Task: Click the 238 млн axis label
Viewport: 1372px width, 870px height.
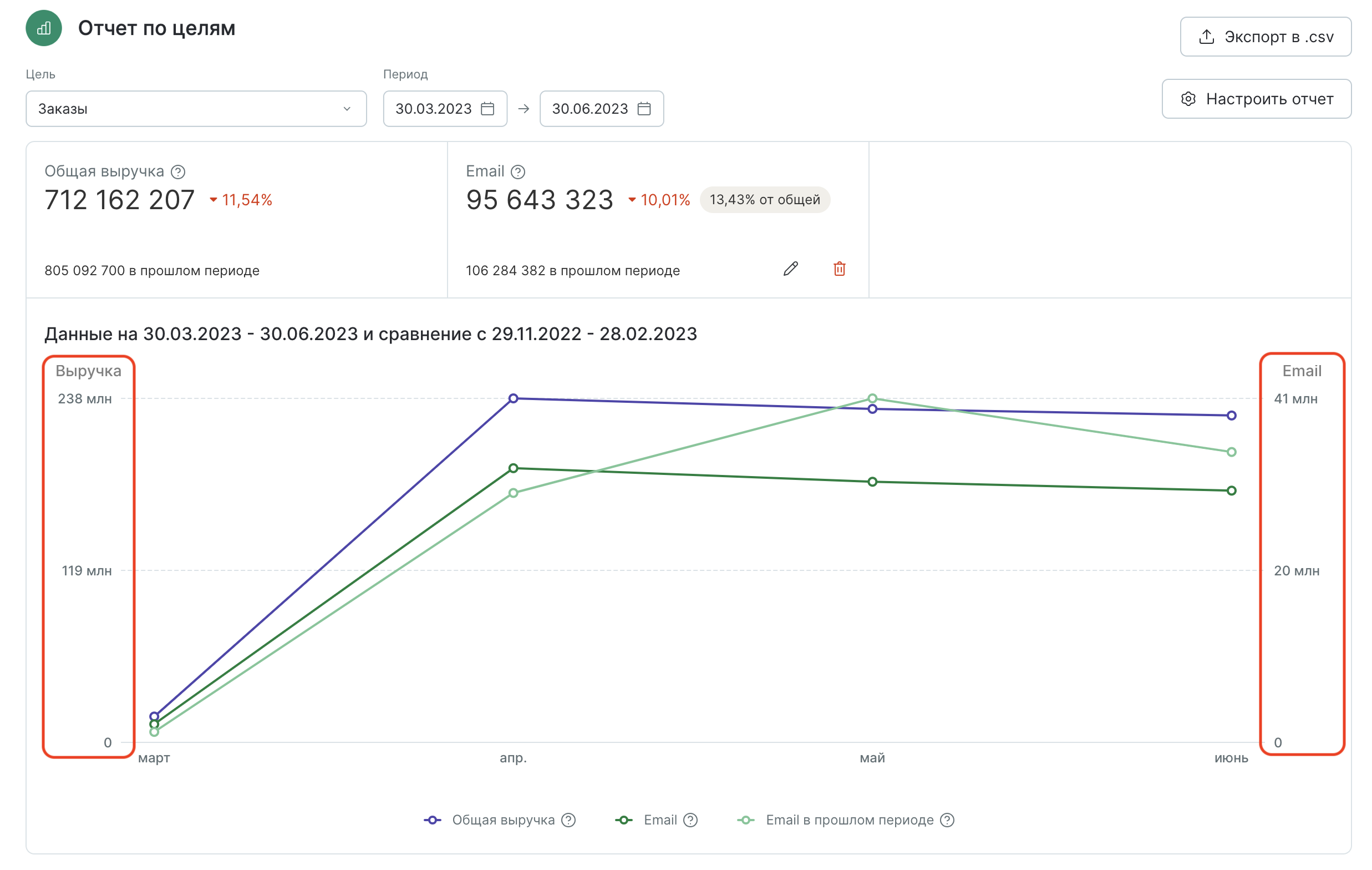Action: 85,398
